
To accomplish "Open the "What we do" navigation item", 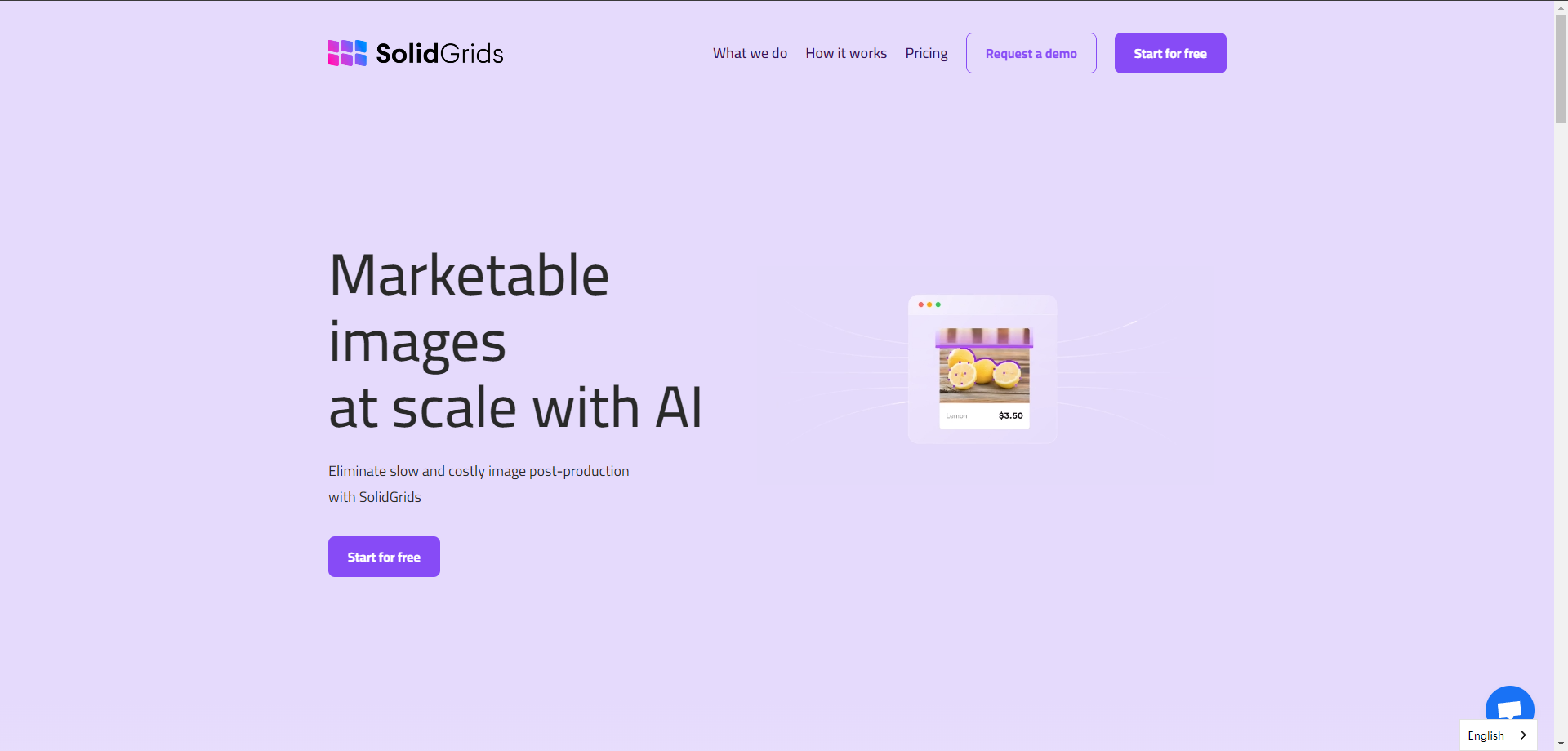I will 750,53.
